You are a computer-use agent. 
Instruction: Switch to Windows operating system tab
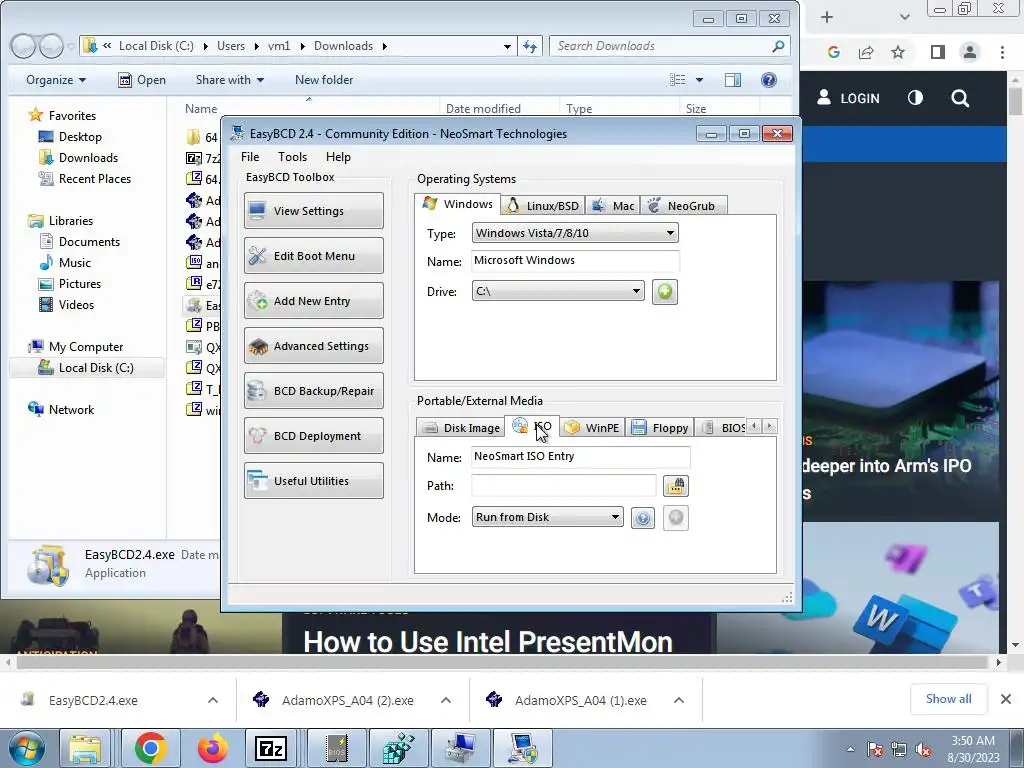pos(458,204)
